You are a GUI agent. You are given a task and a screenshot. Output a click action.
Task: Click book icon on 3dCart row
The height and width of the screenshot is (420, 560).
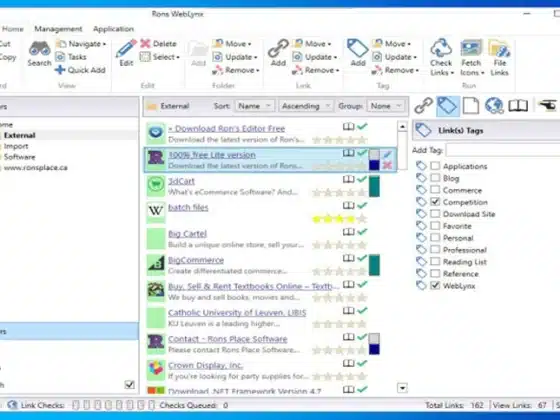tap(349, 179)
